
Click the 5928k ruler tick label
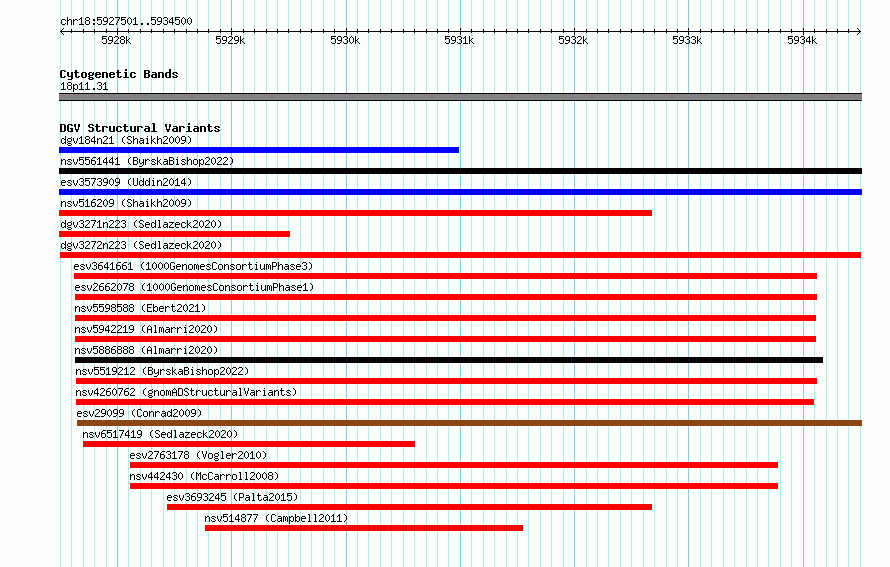tap(116, 40)
